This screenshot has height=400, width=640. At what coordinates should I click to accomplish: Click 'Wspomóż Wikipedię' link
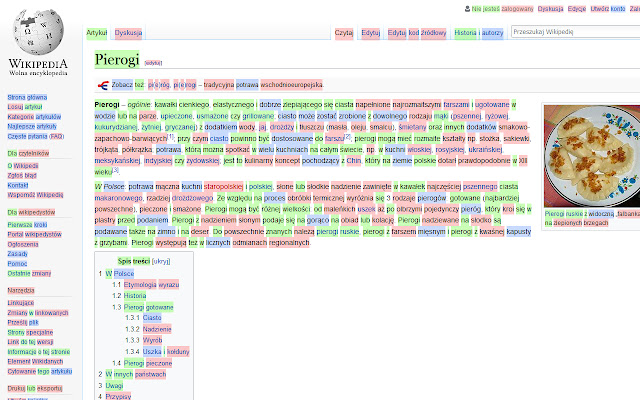[36, 195]
